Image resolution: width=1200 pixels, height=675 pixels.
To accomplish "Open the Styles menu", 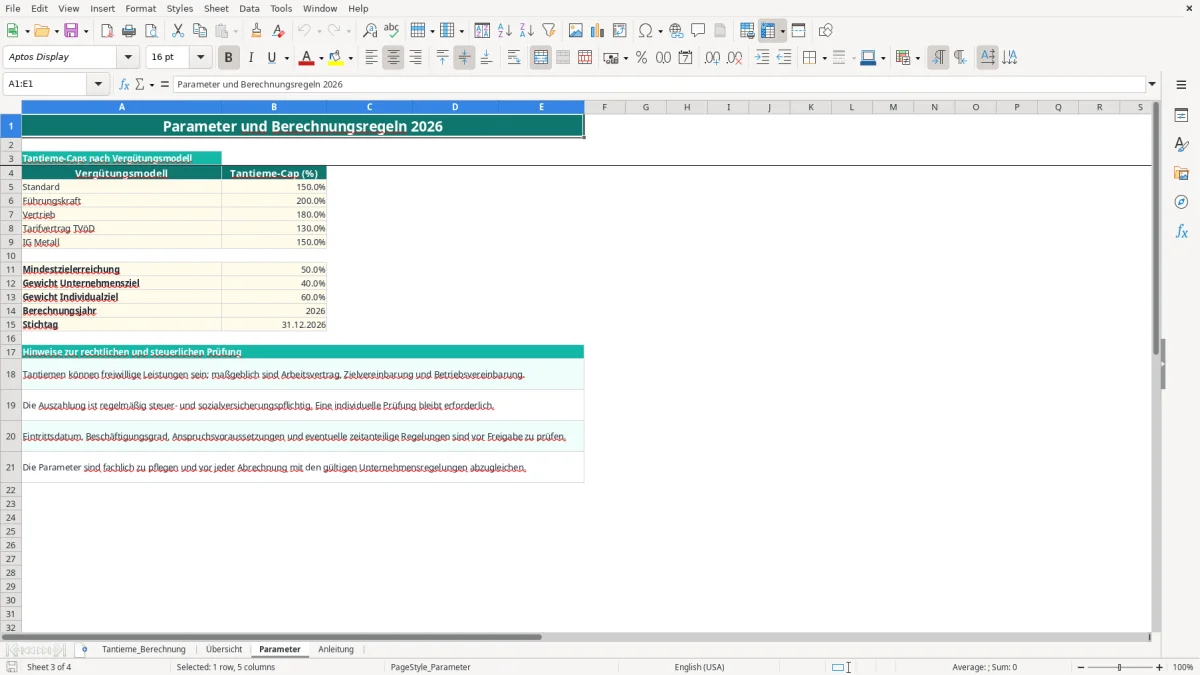I will click(x=180, y=8).
